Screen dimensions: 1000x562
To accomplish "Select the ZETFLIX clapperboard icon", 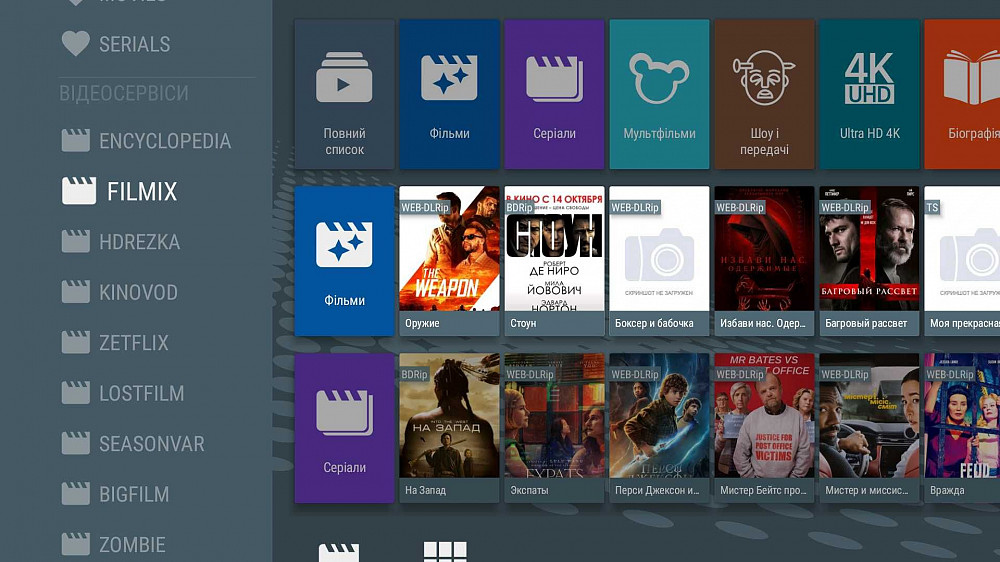I will click(x=75, y=342).
